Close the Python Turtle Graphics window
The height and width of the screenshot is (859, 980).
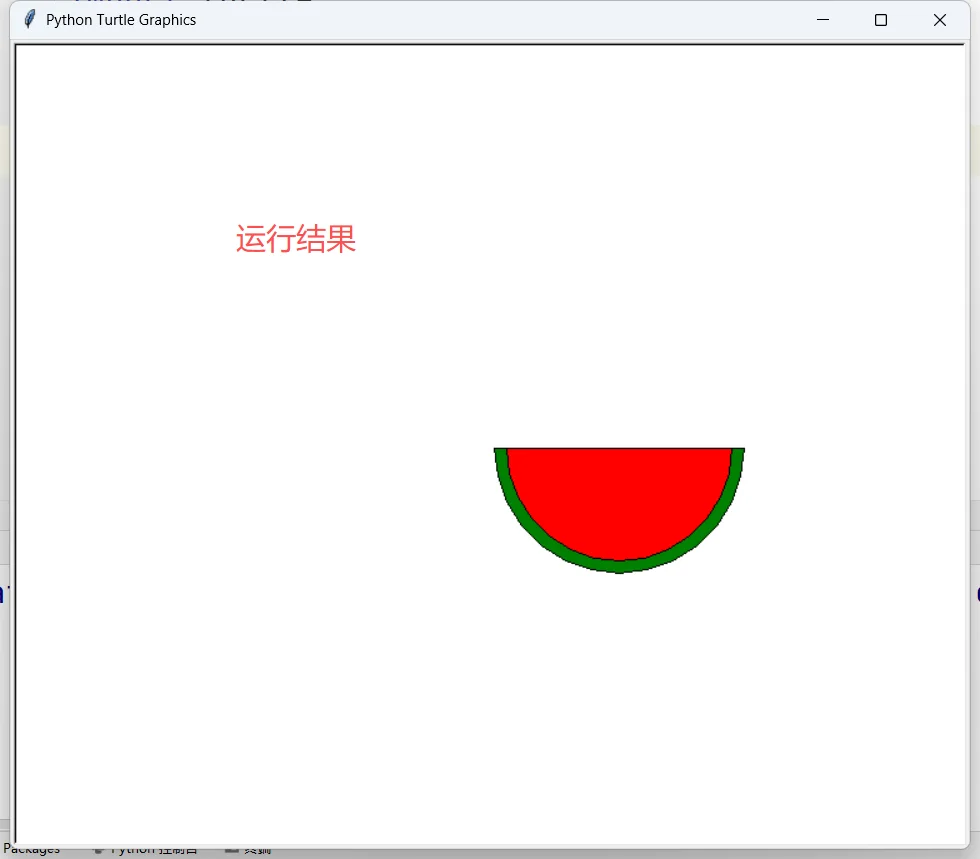click(939, 20)
